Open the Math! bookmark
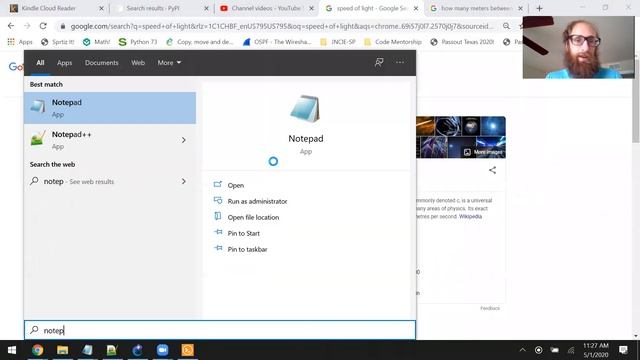 tap(96, 42)
